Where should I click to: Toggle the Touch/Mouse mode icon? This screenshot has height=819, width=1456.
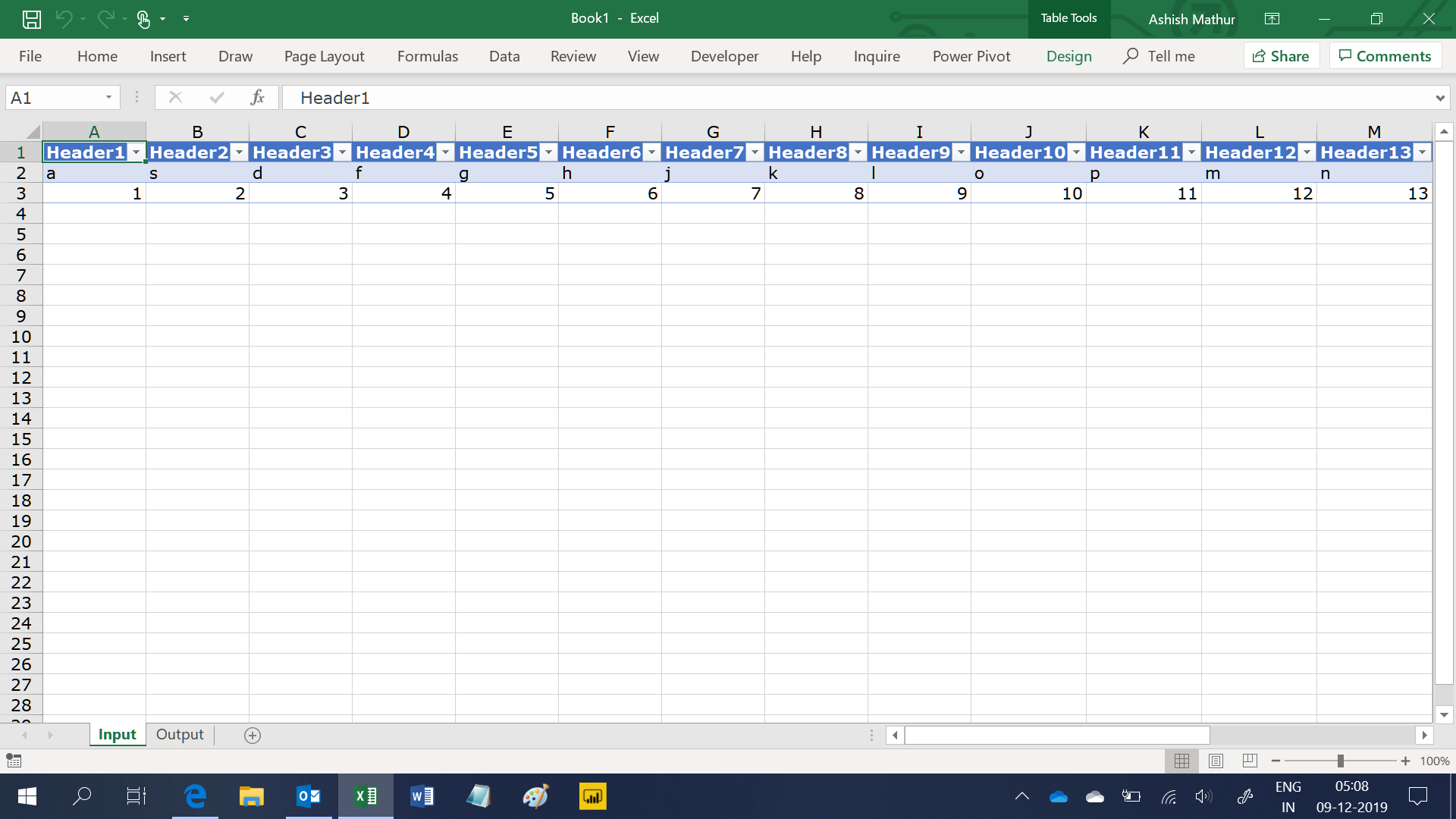143,19
